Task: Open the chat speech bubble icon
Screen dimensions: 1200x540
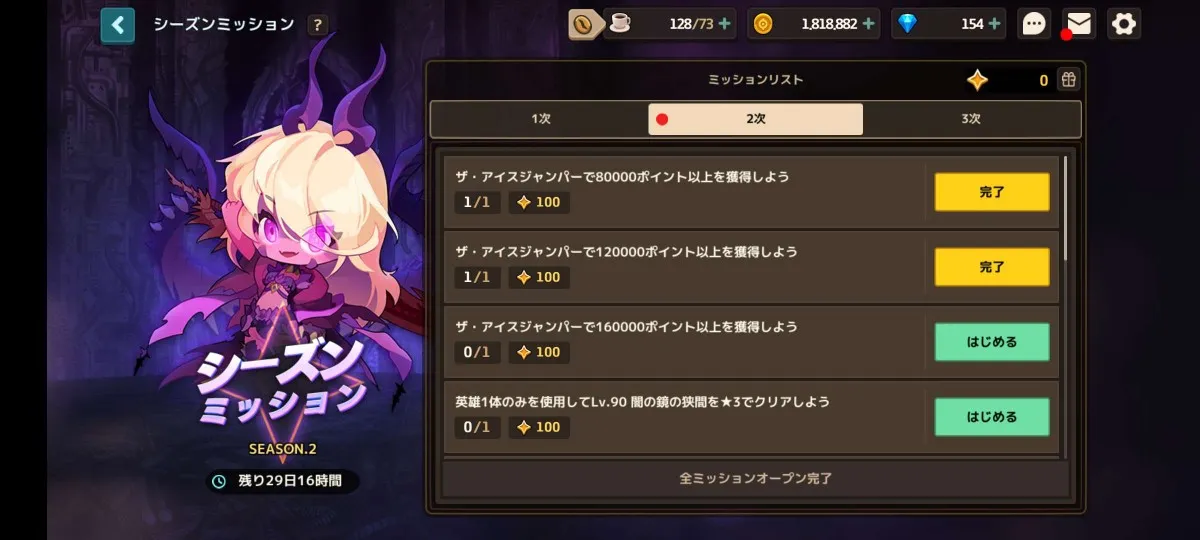Action: click(1034, 24)
